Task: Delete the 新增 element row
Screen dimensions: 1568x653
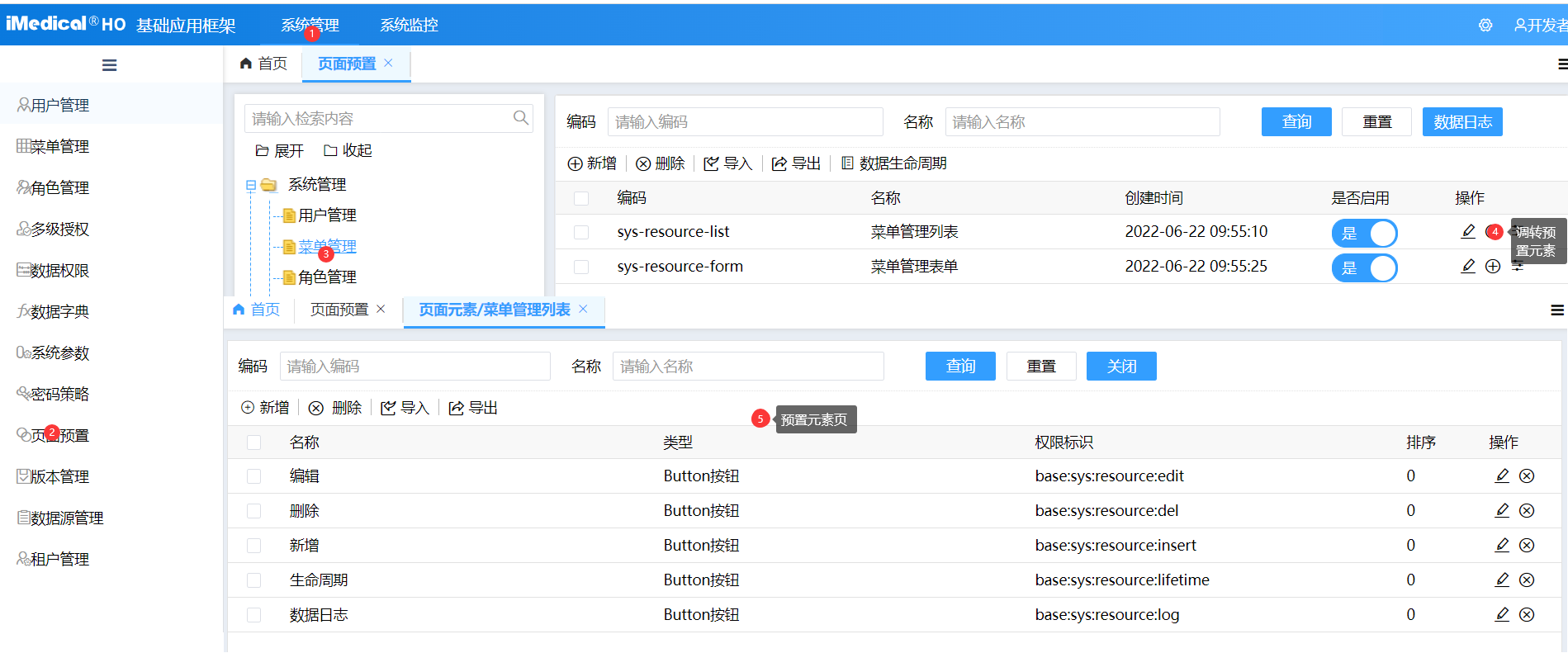Action: [x=1527, y=546]
